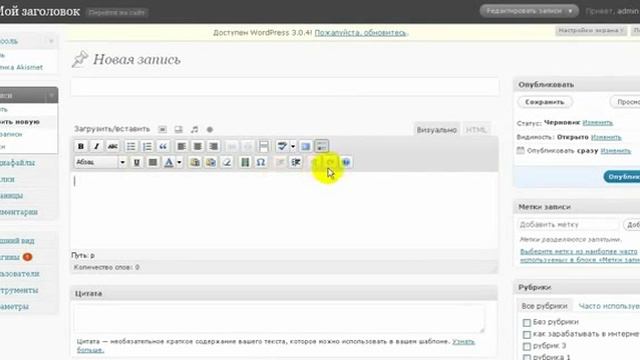This screenshot has height=360, width=640.
Task: Run the spellchecker
Action: point(282,146)
